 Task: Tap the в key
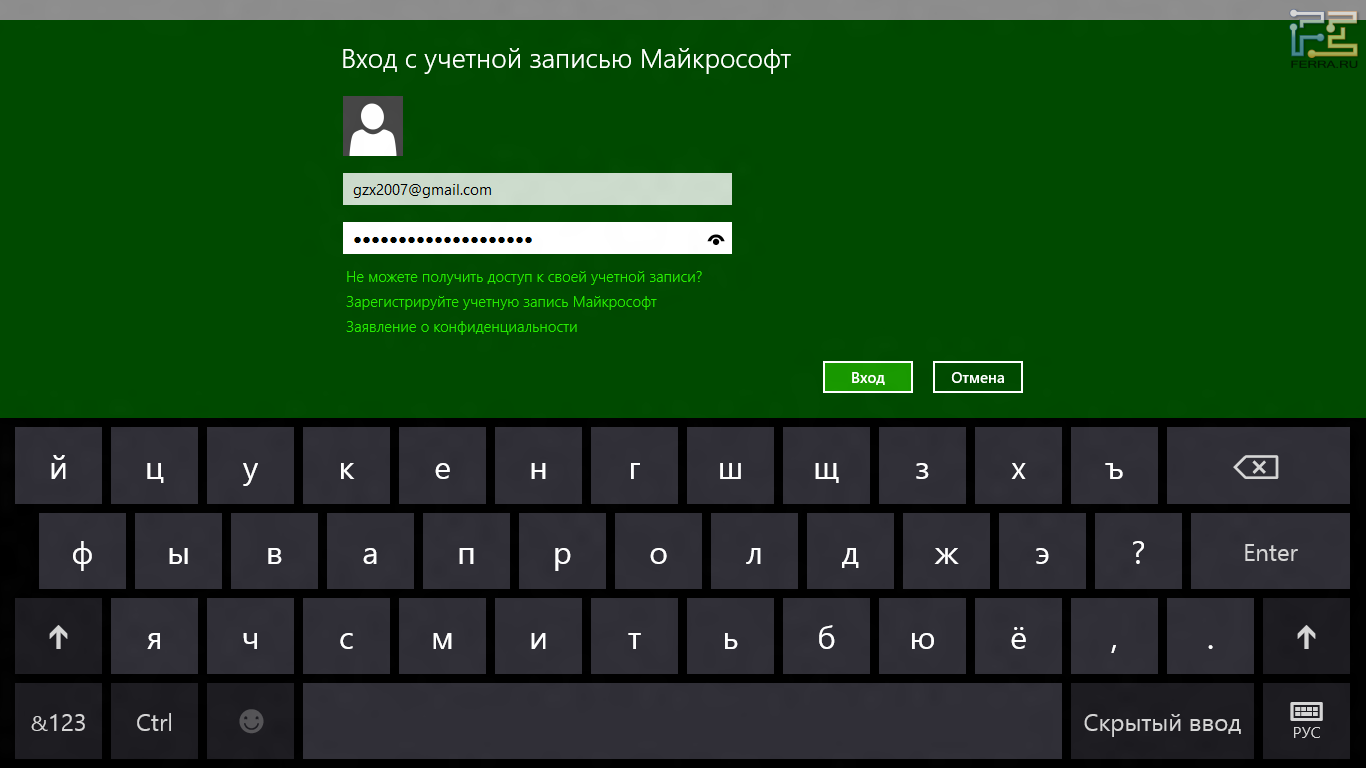[x=274, y=552]
